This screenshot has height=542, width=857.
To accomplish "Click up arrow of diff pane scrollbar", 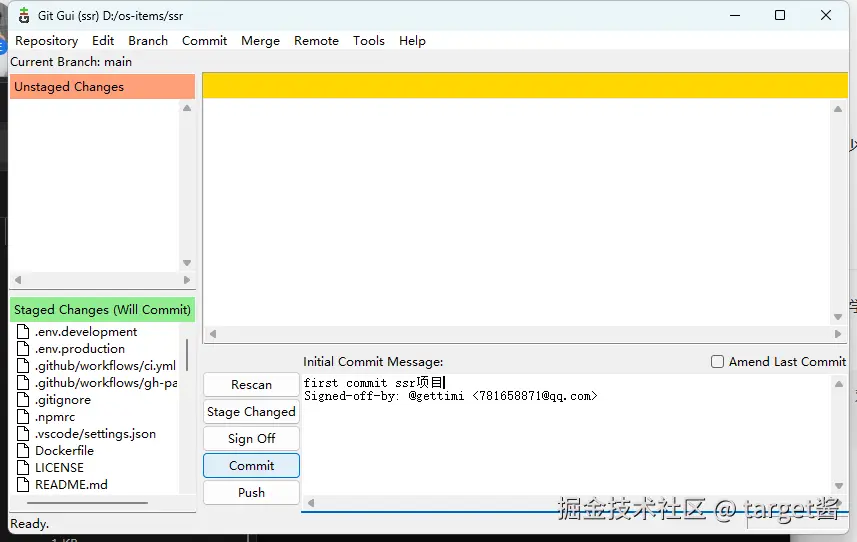I will 838,109.
